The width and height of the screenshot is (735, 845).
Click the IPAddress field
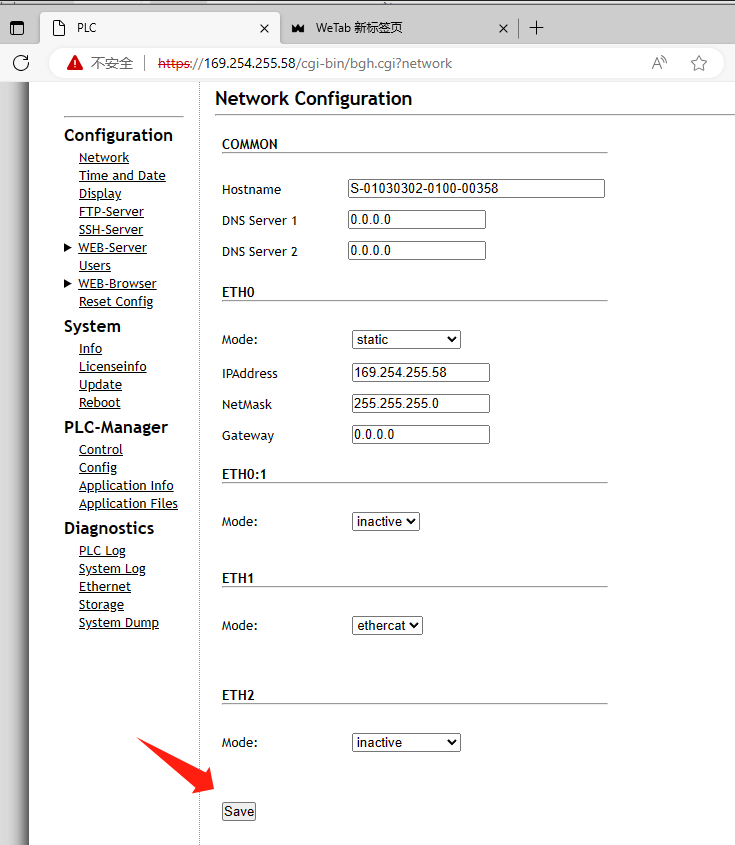pos(421,372)
